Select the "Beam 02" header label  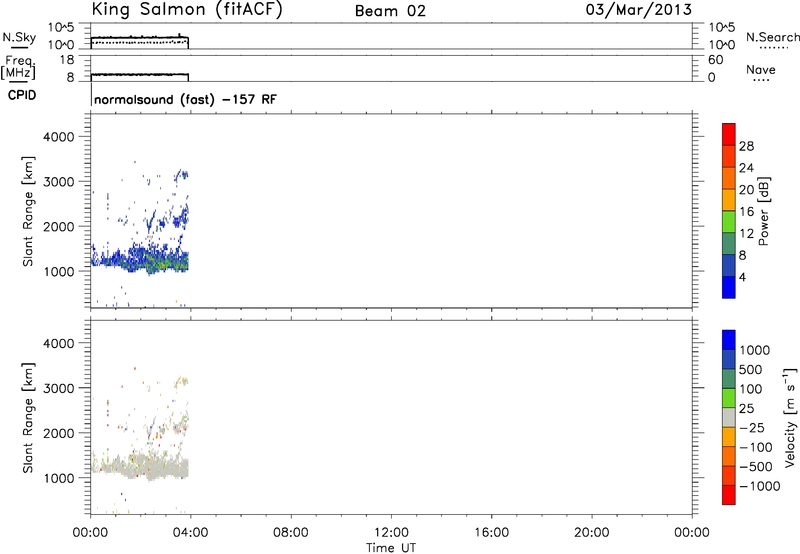(x=390, y=11)
